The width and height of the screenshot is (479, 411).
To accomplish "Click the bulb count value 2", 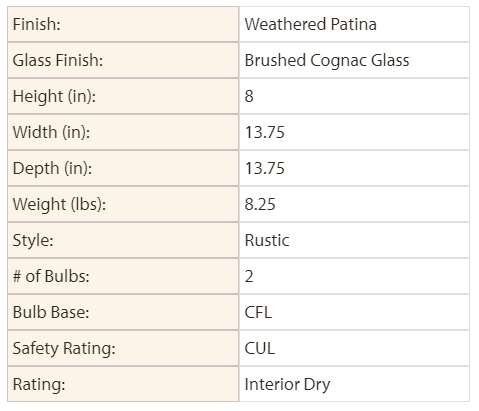I will tap(249, 276).
